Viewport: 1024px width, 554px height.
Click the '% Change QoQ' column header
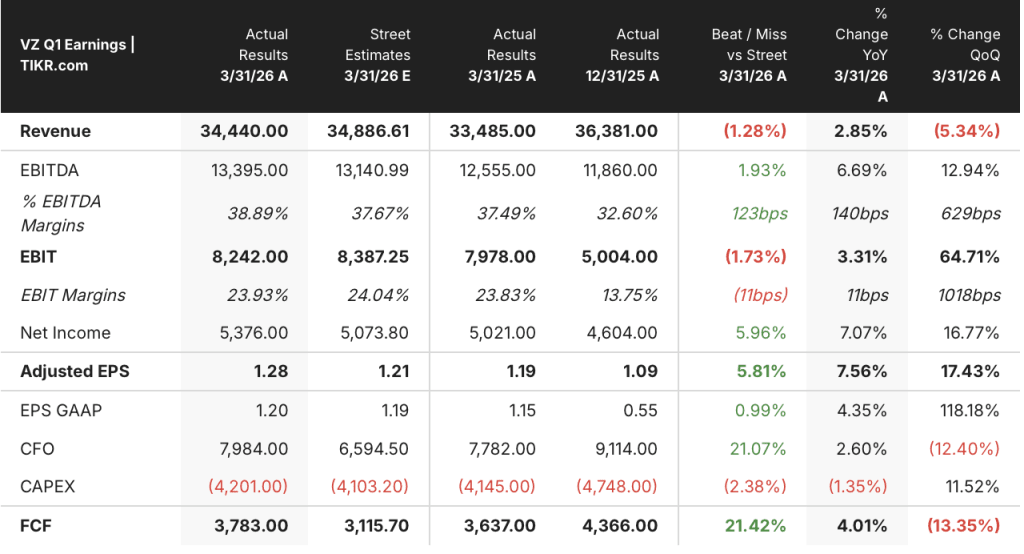[x=965, y=55]
